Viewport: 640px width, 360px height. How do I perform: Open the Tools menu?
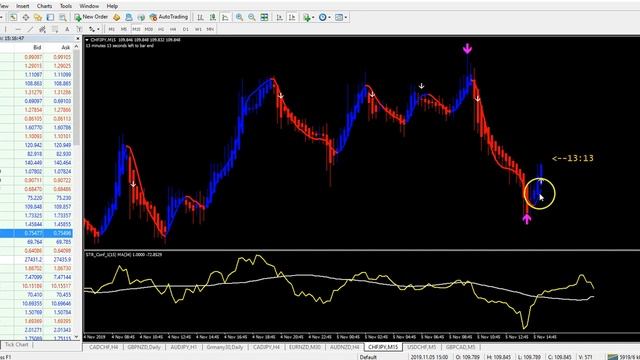pos(66,6)
